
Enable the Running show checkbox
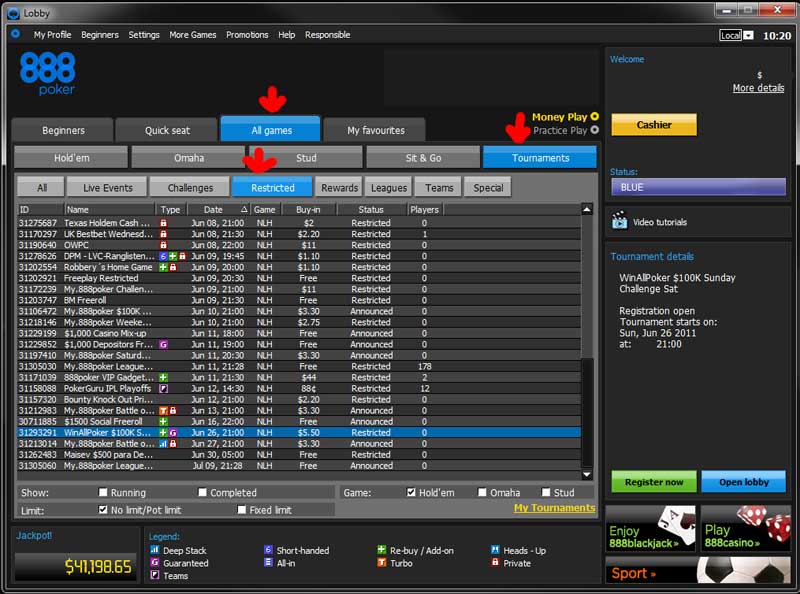103,492
